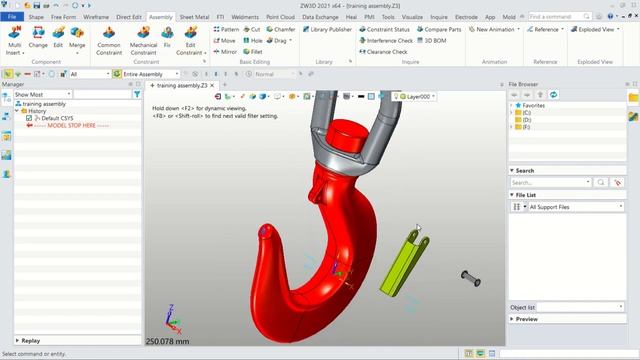This screenshot has width=640, height=360.
Task: Open Constraint Status inquiry
Action: pyautogui.click(x=384, y=29)
